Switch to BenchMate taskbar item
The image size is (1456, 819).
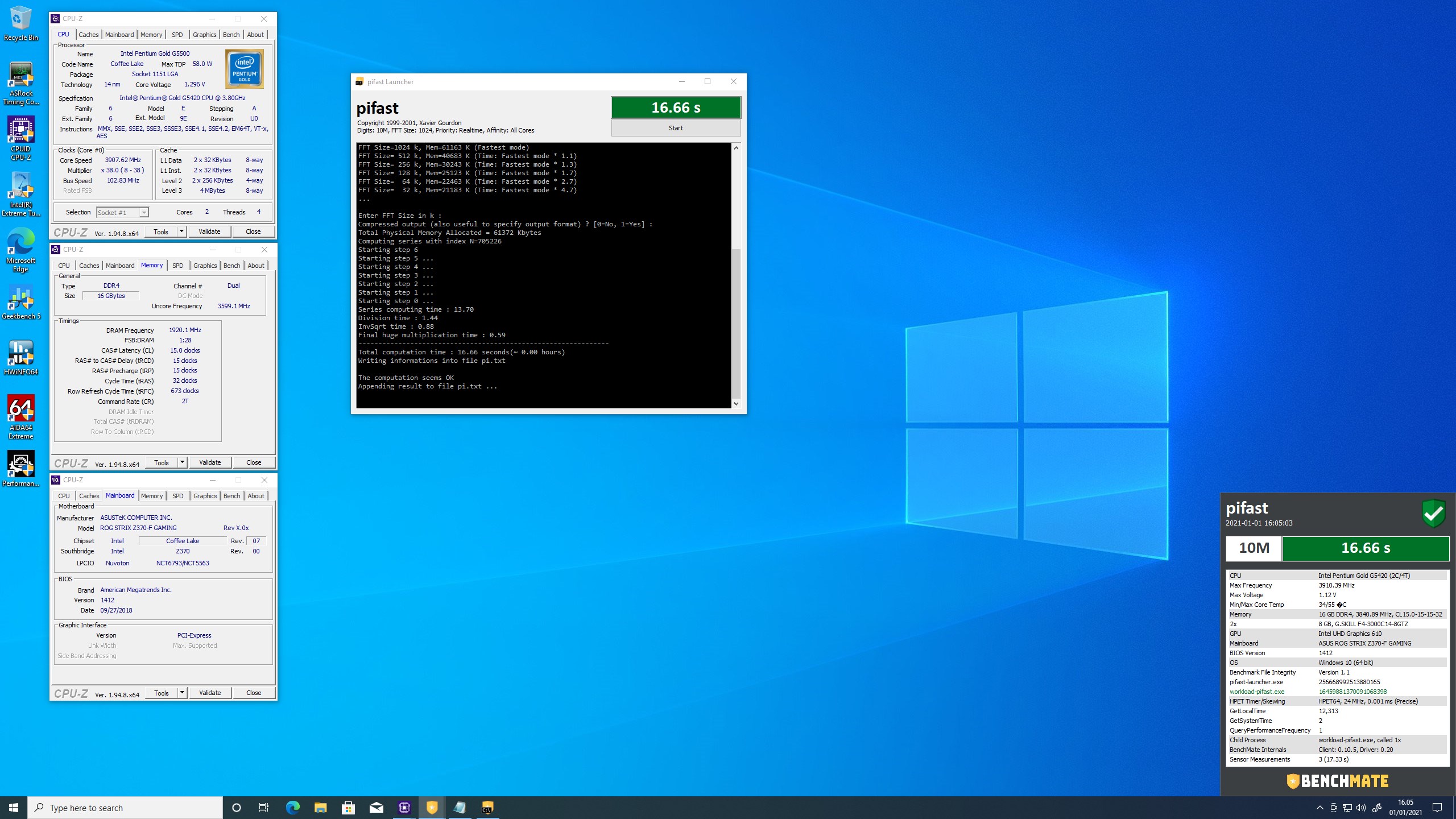(x=432, y=808)
